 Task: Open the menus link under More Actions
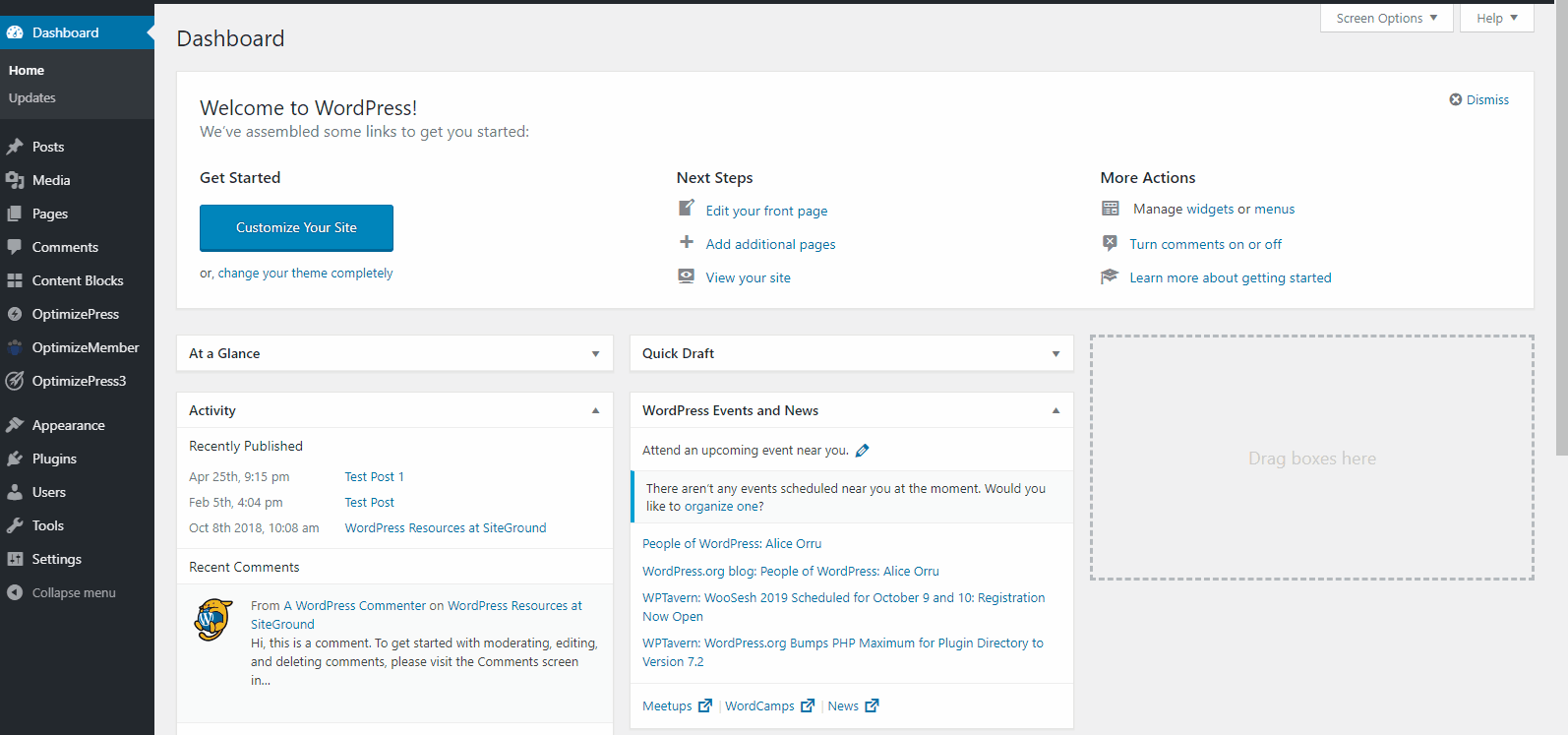(x=1274, y=209)
